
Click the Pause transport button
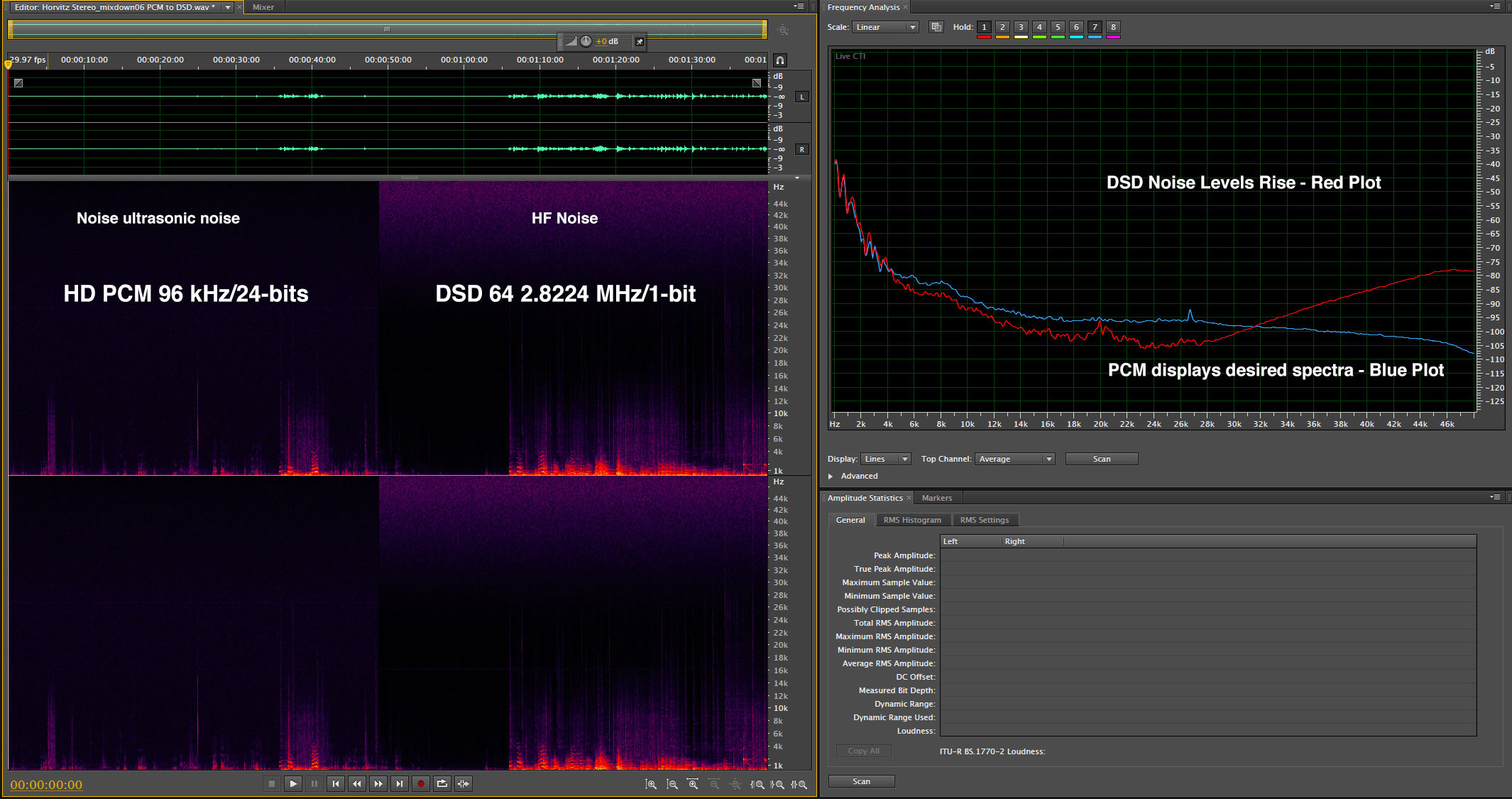coord(314,783)
